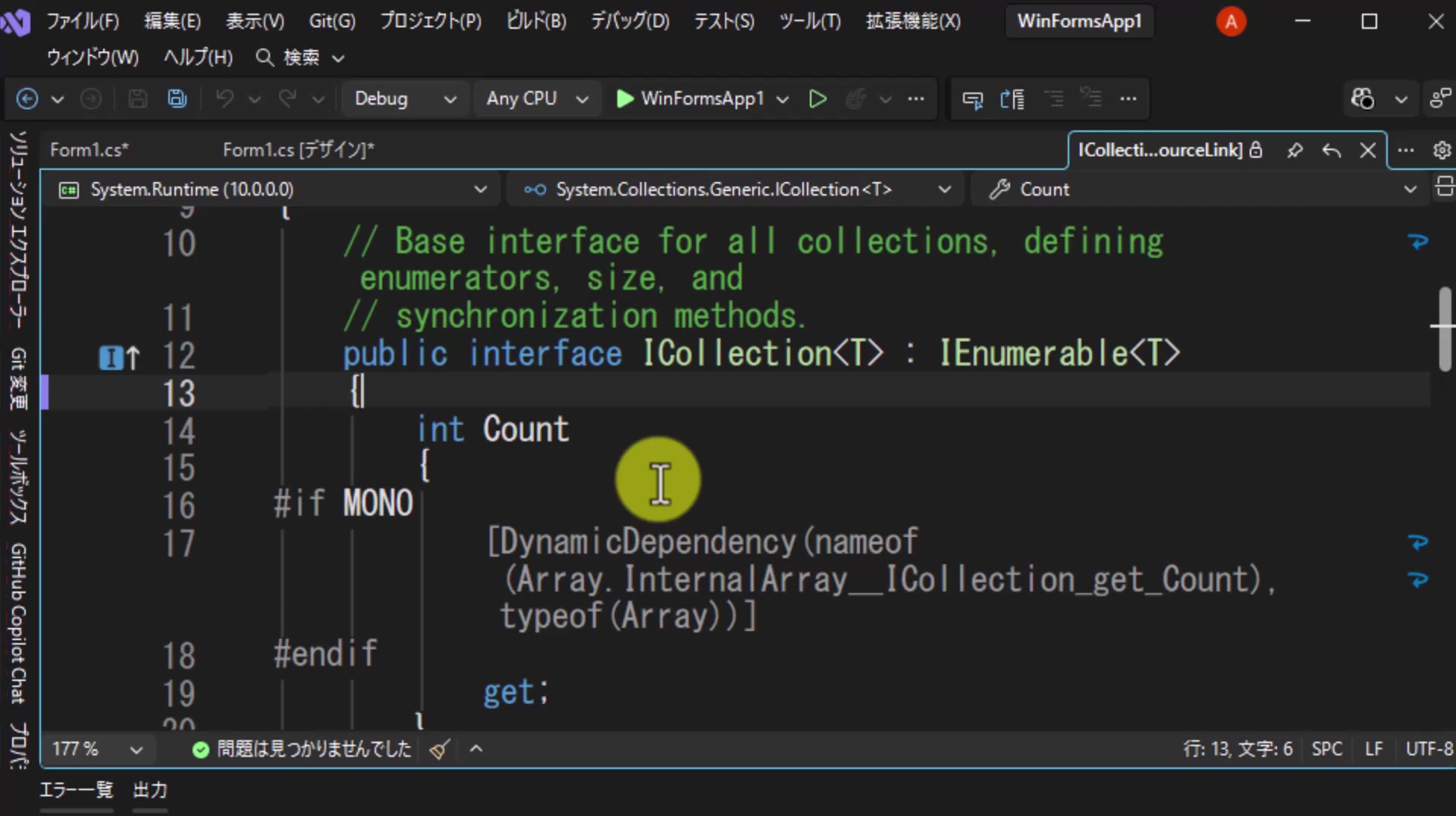Click the vertical scrollbar thumb in editor

pos(1445,329)
